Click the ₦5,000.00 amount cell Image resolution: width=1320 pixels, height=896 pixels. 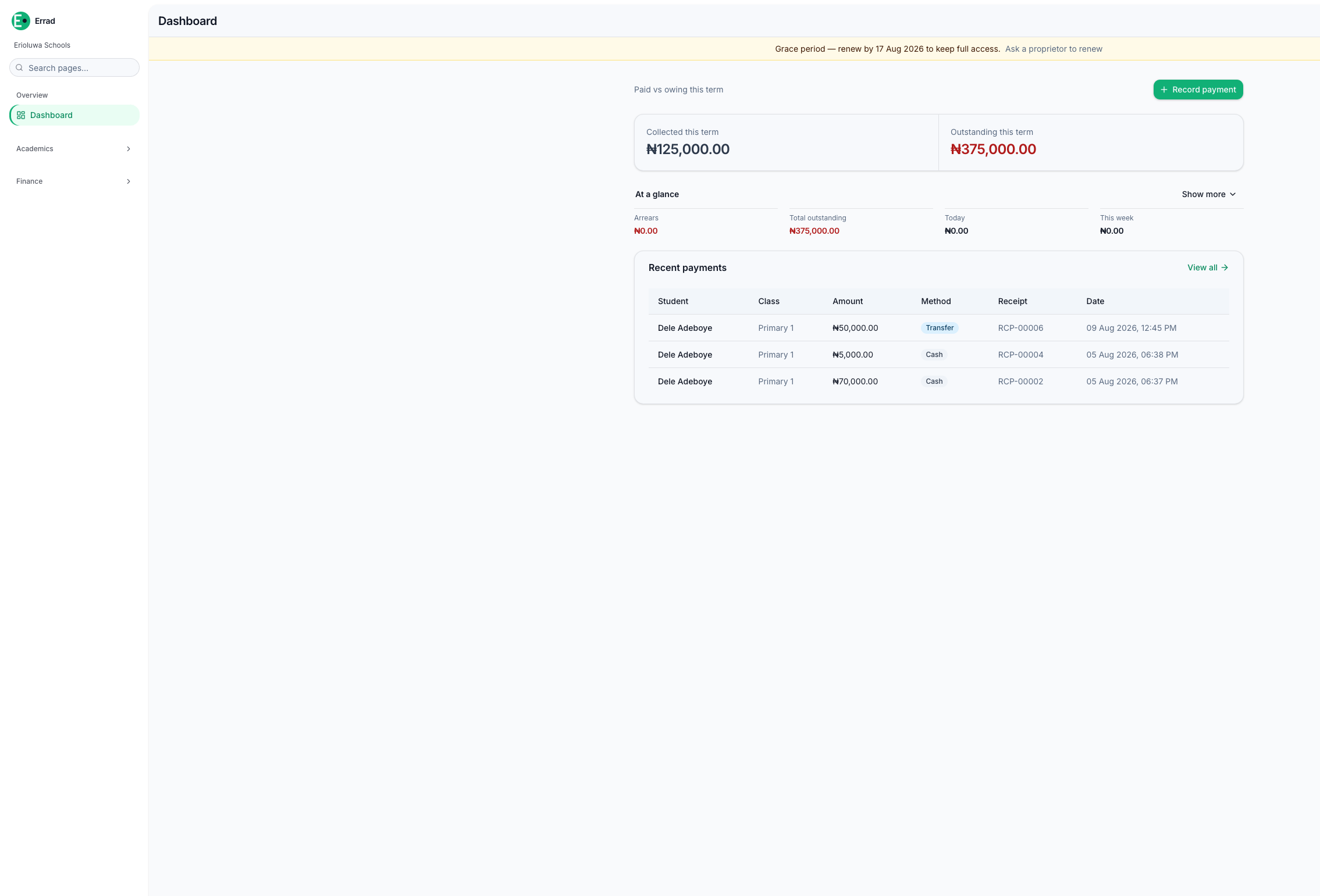[852, 355]
